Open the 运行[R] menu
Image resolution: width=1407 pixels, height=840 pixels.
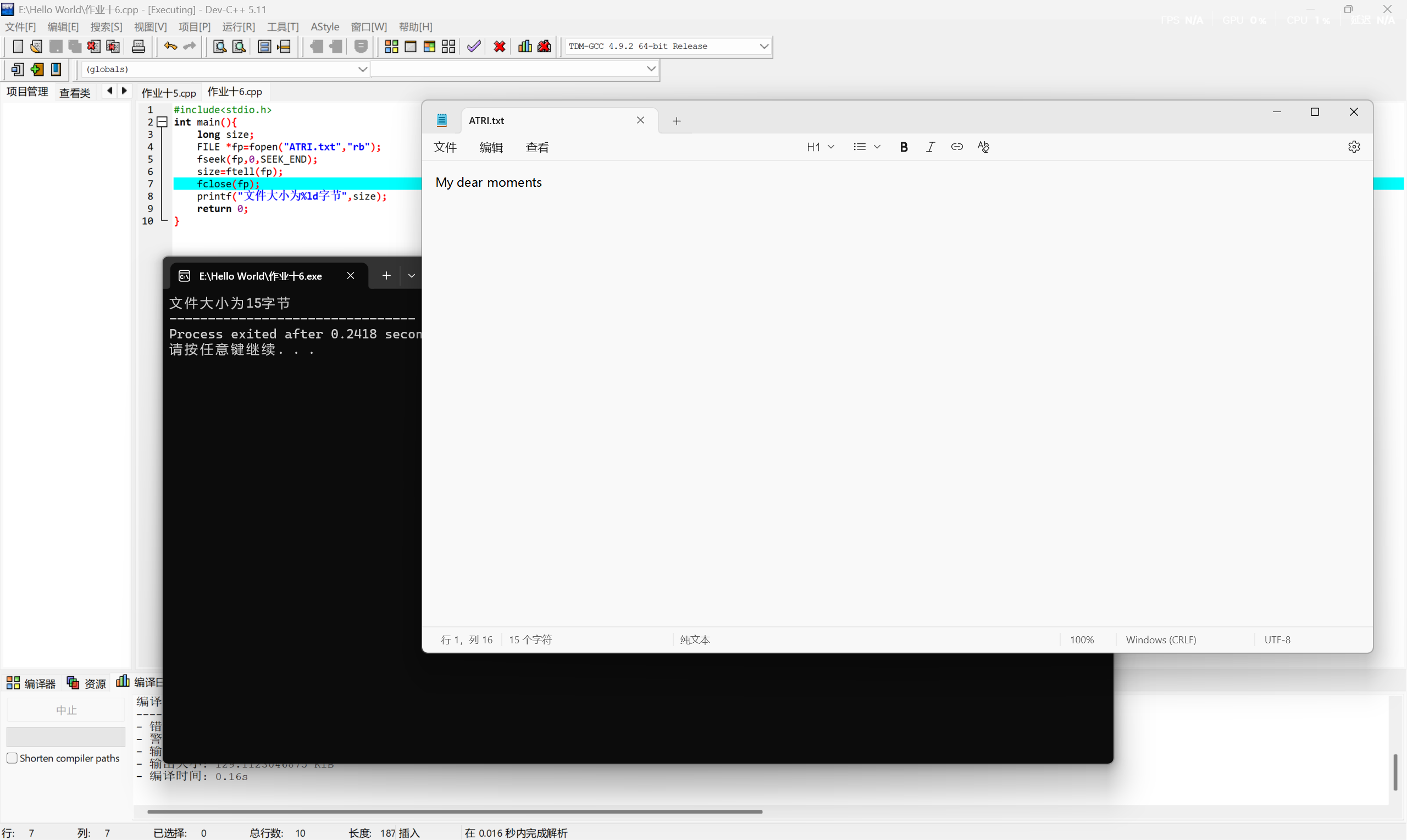239,26
